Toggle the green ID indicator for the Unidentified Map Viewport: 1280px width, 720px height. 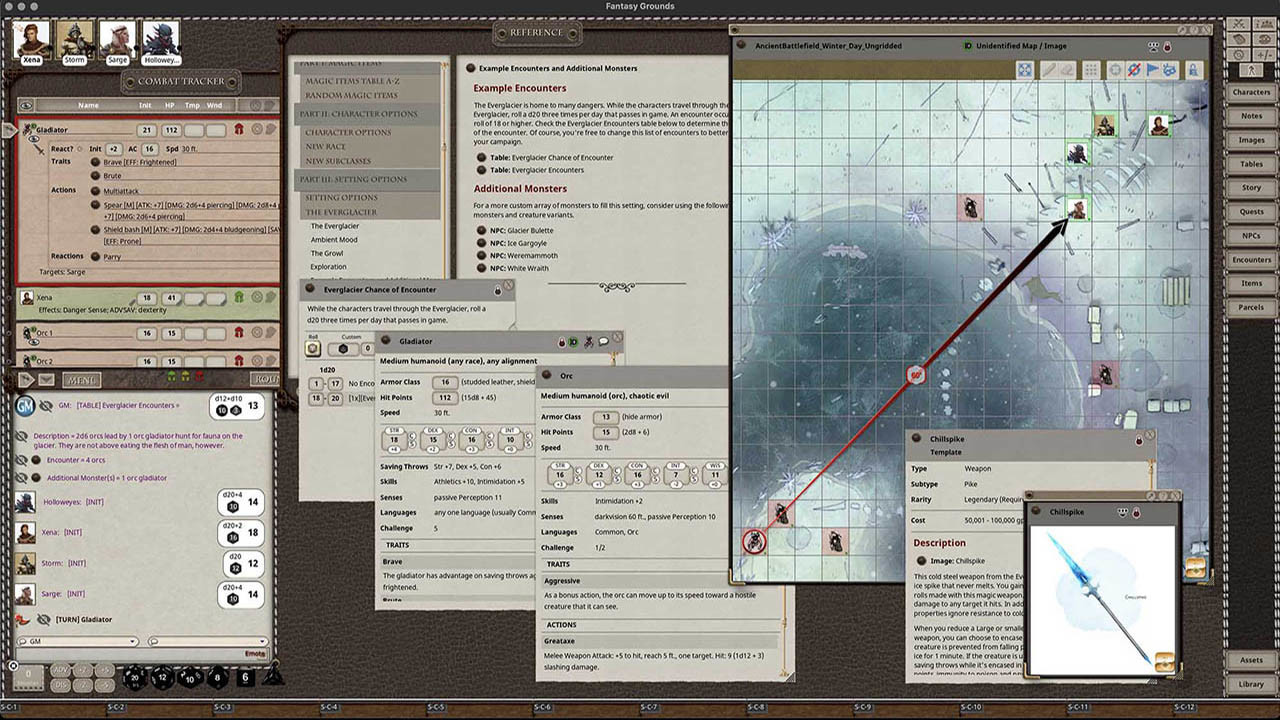(x=968, y=45)
